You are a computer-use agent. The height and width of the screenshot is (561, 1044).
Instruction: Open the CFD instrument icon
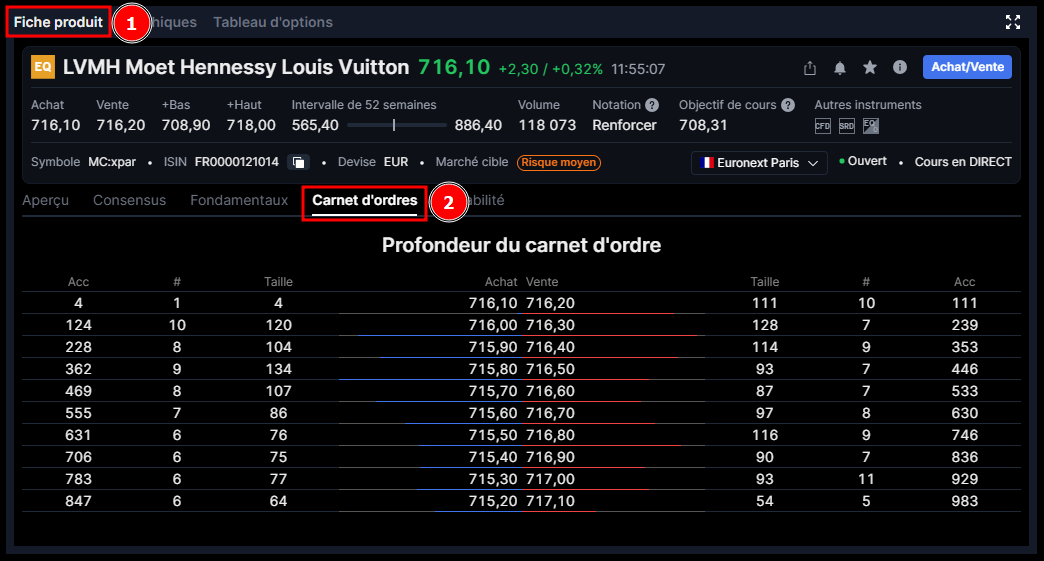pos(823,126)
